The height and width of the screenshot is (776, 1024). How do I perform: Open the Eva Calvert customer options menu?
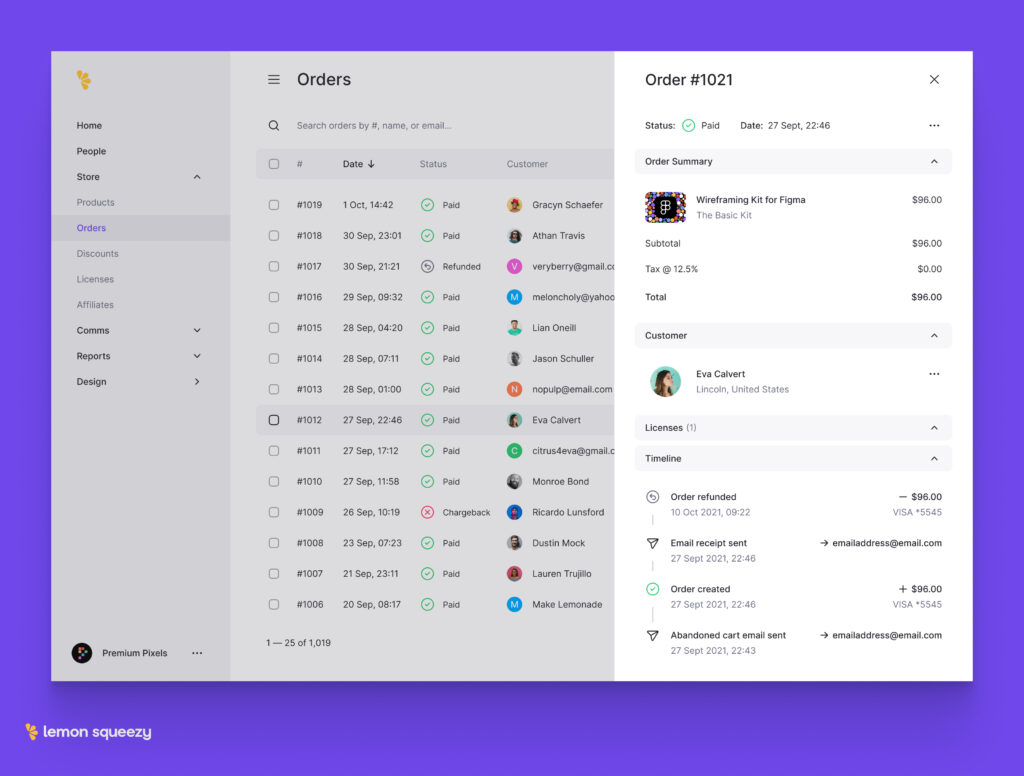[934, 374]
